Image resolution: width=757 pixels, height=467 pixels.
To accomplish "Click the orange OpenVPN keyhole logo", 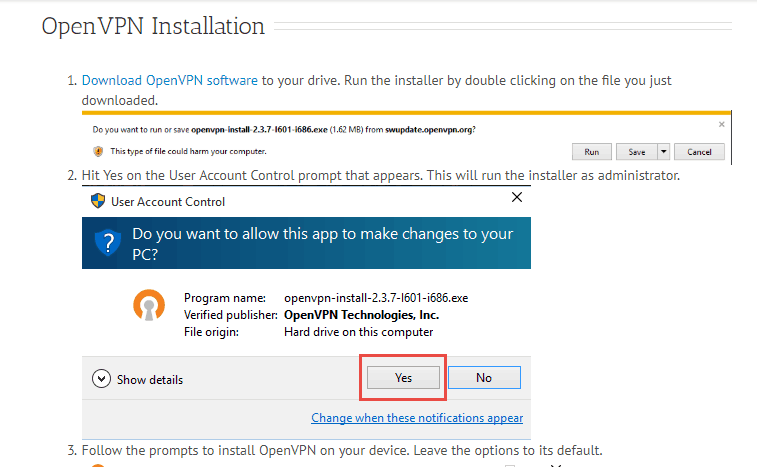I will (149, 305).
